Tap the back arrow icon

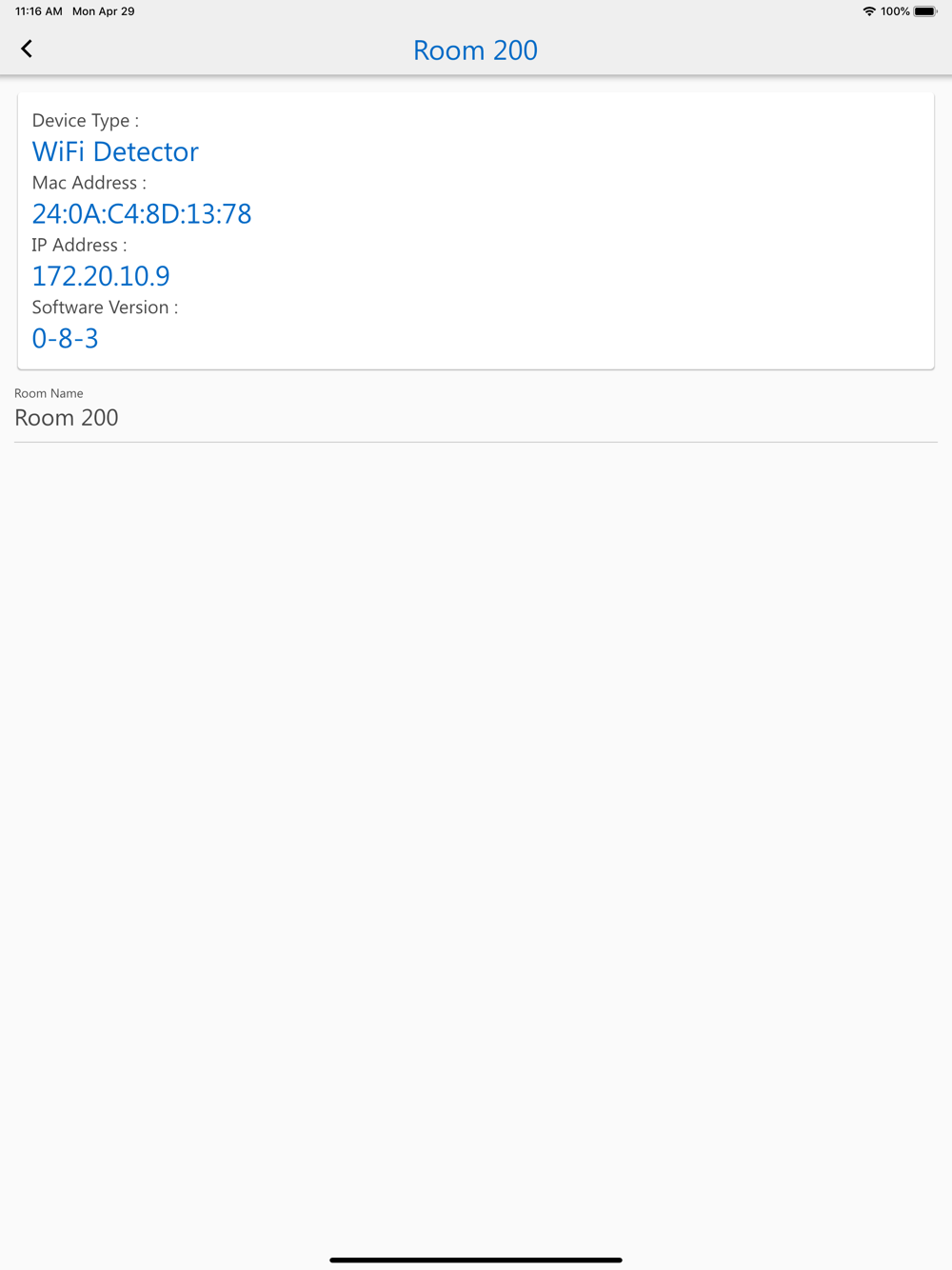(27, 49)
